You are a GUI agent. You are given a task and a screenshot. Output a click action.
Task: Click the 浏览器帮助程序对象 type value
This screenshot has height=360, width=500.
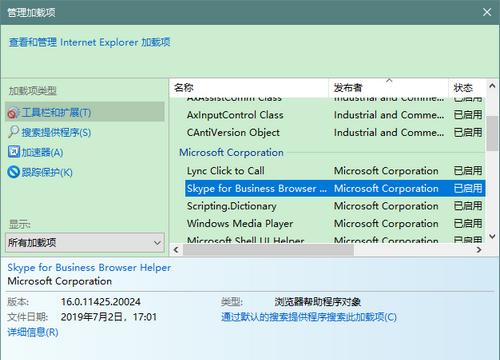(318, 302)
